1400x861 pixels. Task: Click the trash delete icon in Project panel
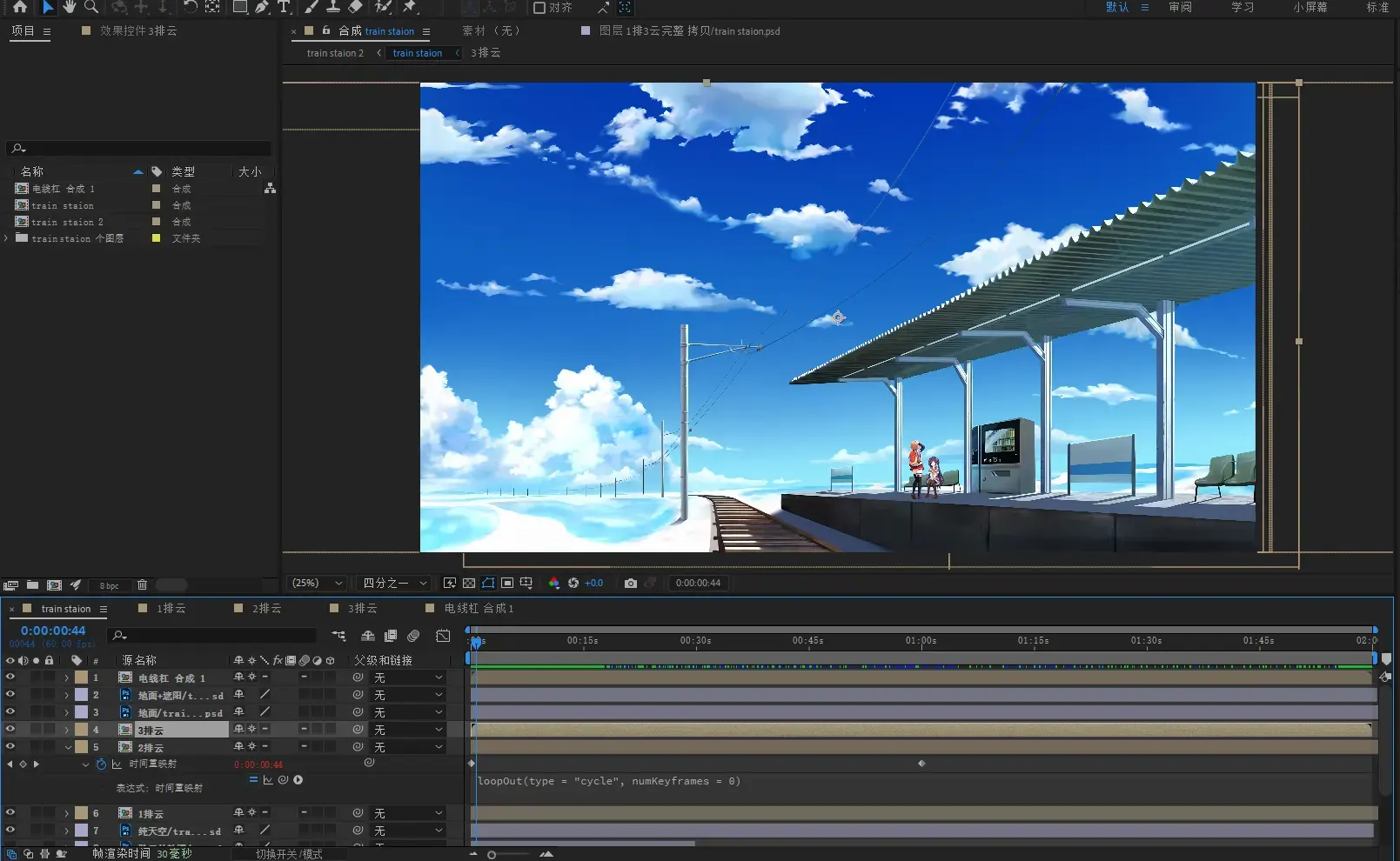pos(143,585)
